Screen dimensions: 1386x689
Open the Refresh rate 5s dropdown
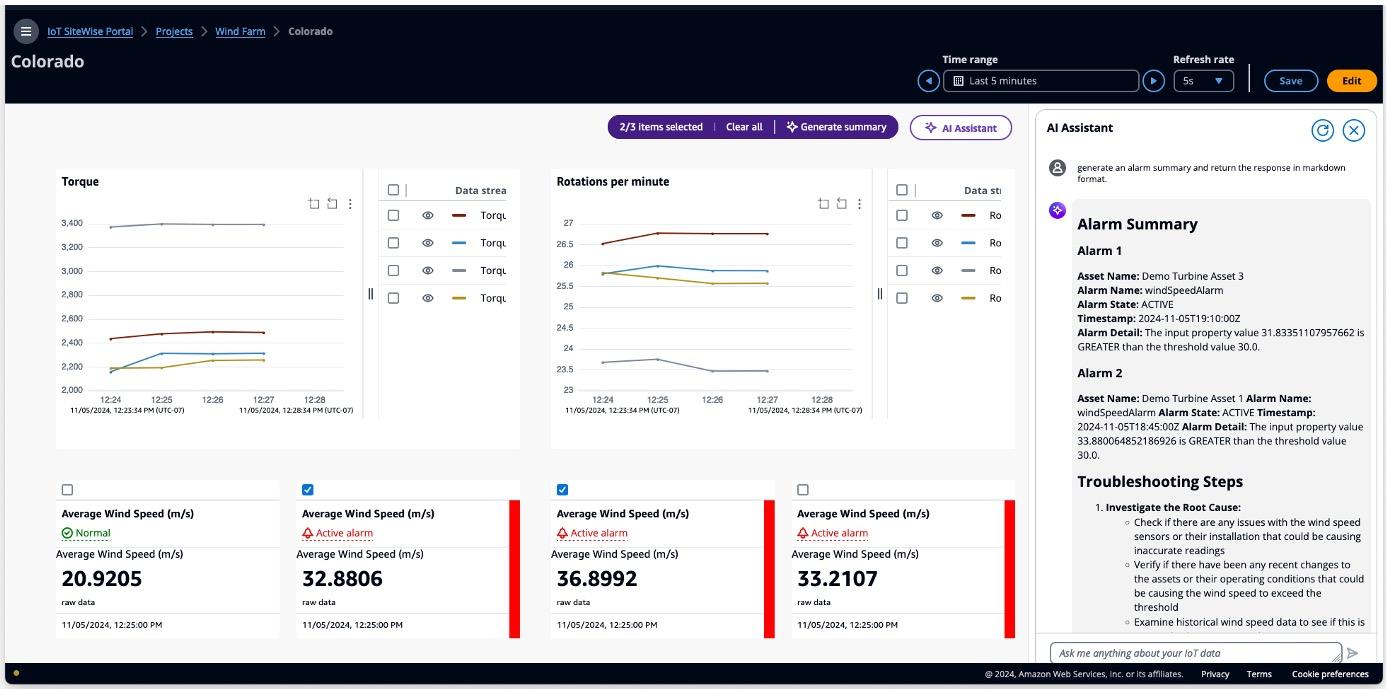pos(1203,81)
